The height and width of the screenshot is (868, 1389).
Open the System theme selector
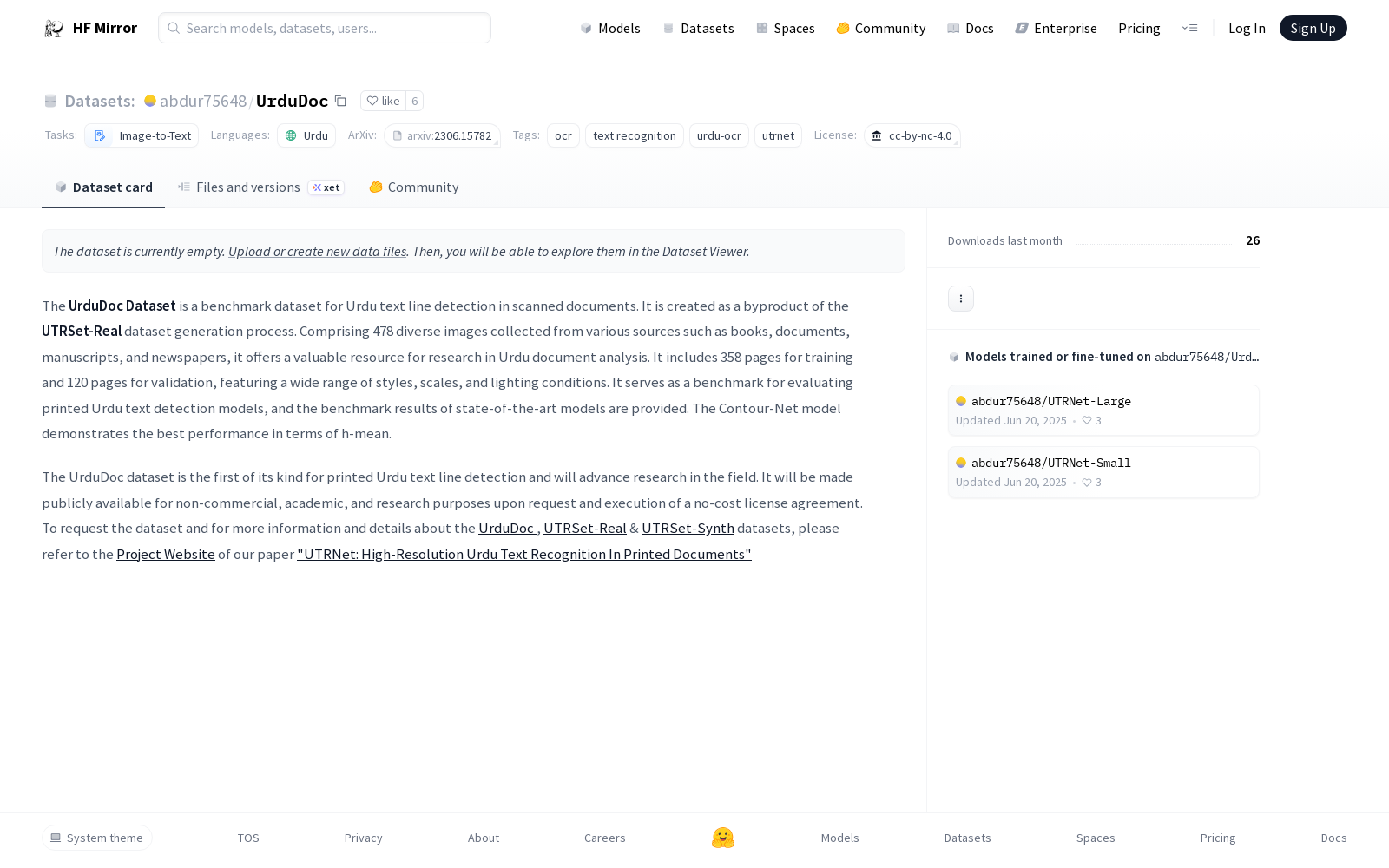97,838
